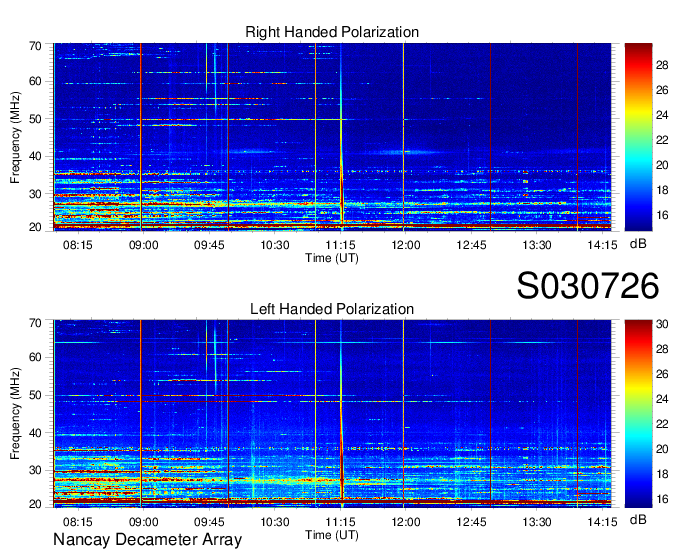Click "Time (UT)" label under Left Handed plot

pyautogui.click(x=332, y=535)
